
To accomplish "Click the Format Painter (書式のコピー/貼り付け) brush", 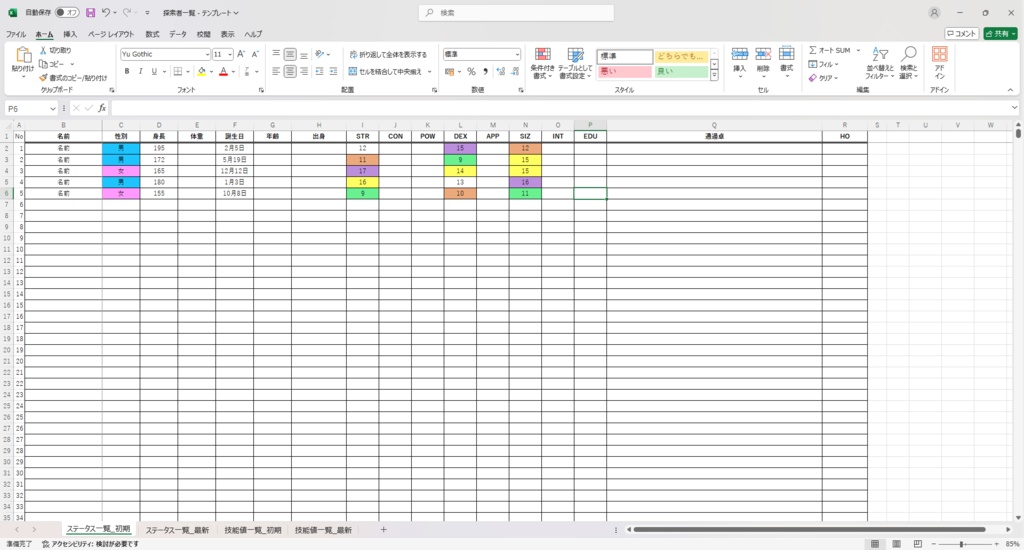I will pyautogui.click(x=43, y=78).
